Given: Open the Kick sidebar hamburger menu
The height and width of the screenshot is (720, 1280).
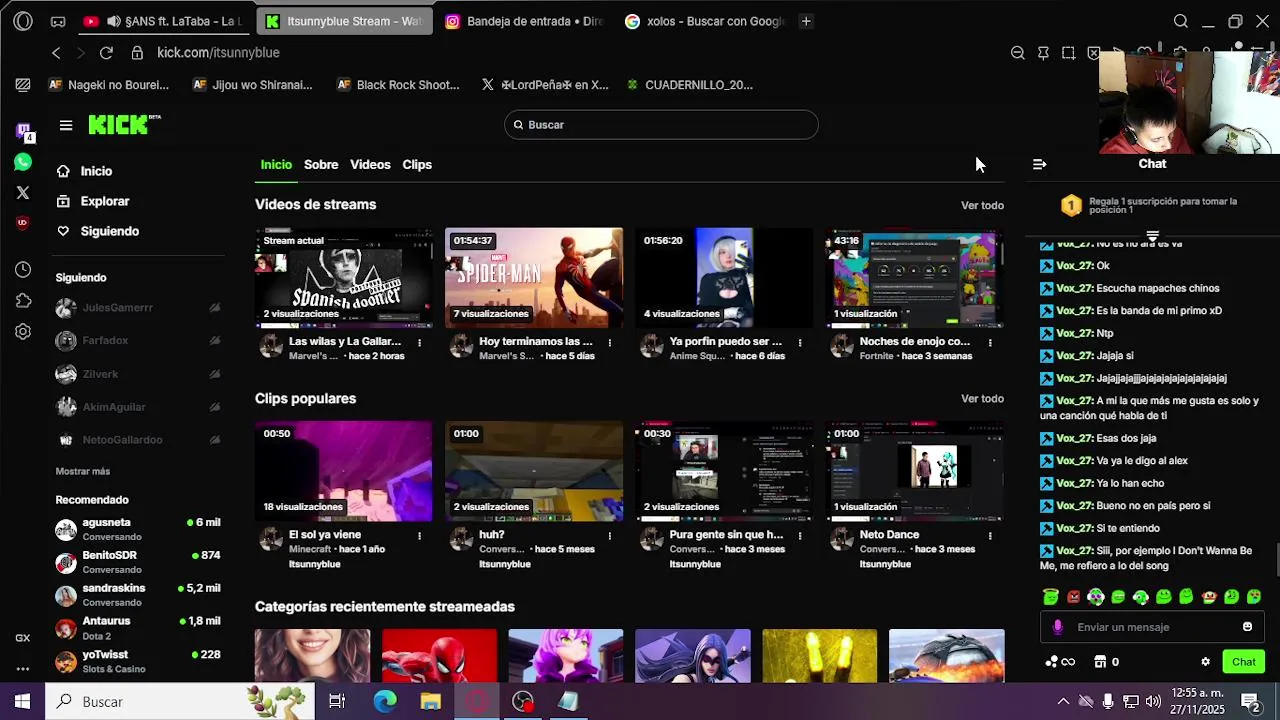Looking at the screenshot, I should (x=66, y=125).
